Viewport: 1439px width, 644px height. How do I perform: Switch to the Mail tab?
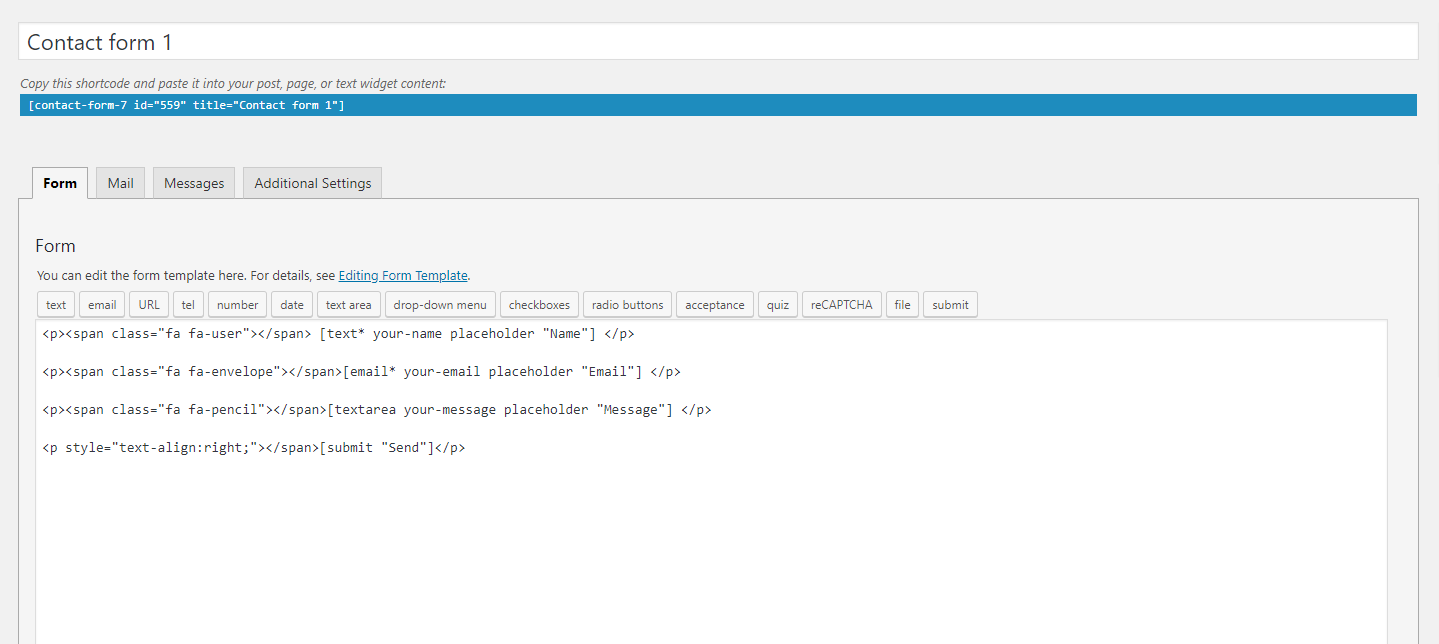pos(120,183)
